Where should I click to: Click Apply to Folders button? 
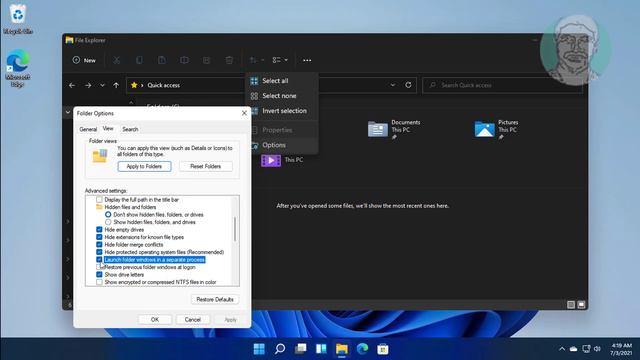(x=144, y=167)
